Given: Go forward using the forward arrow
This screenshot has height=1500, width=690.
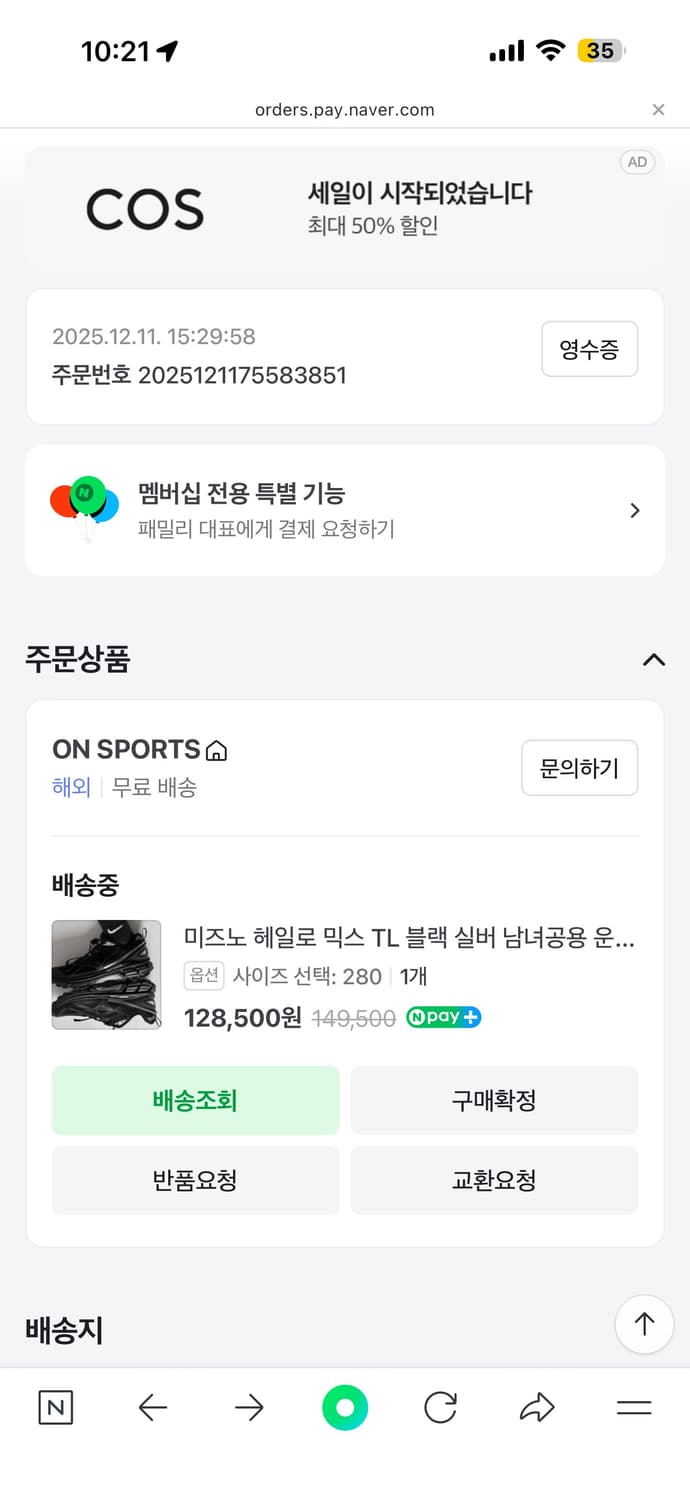Looking at the screenshot, I should click(248, 1407).
